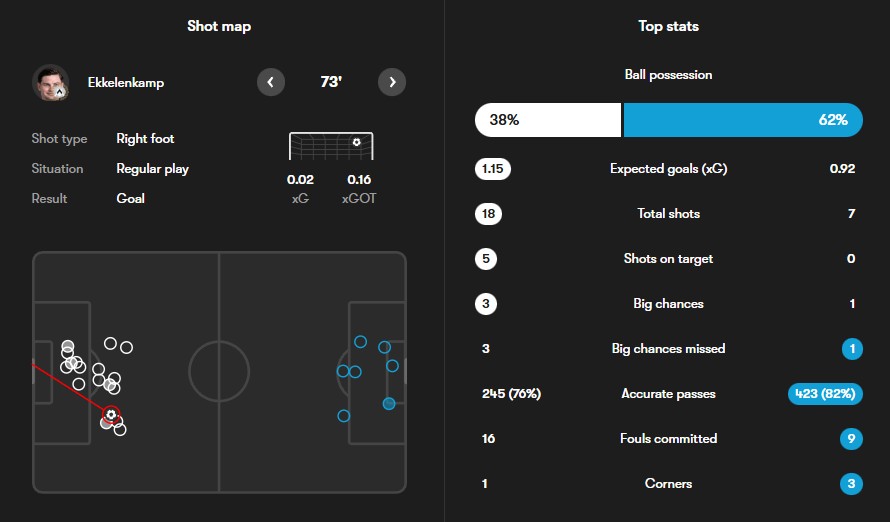890x522 pixels.
Task: Open the Ekkelenkamp player name link
Action: tap(125, 83)
